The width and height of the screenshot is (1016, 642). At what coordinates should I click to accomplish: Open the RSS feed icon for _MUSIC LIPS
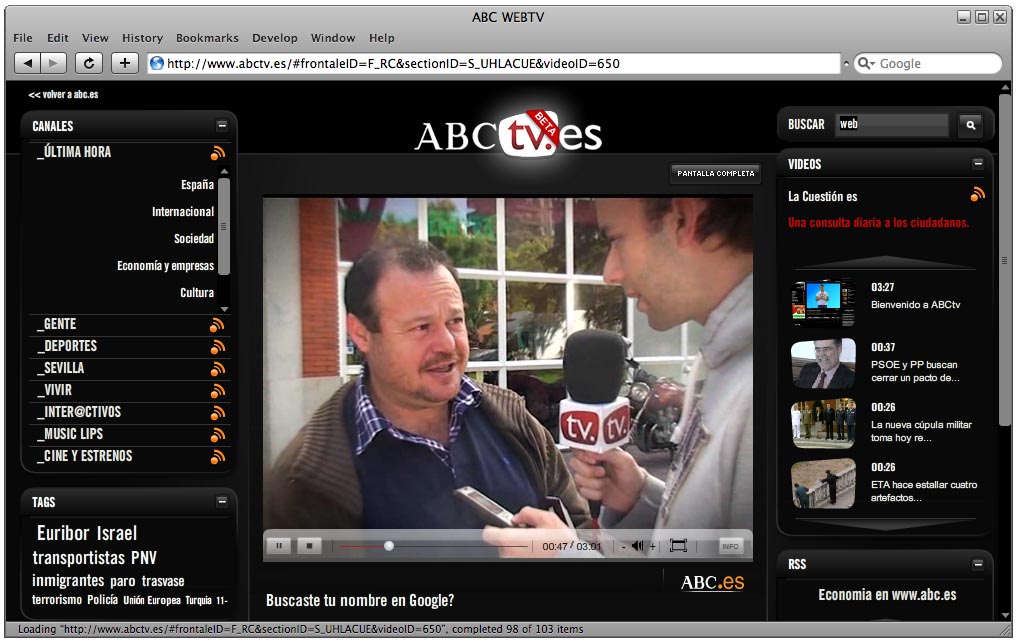(218, 435)
